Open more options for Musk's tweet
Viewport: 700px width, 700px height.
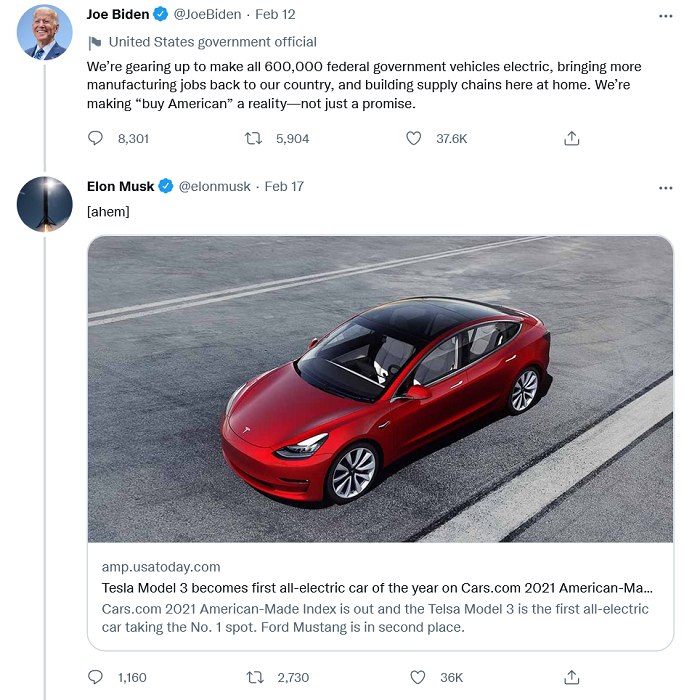666,187
